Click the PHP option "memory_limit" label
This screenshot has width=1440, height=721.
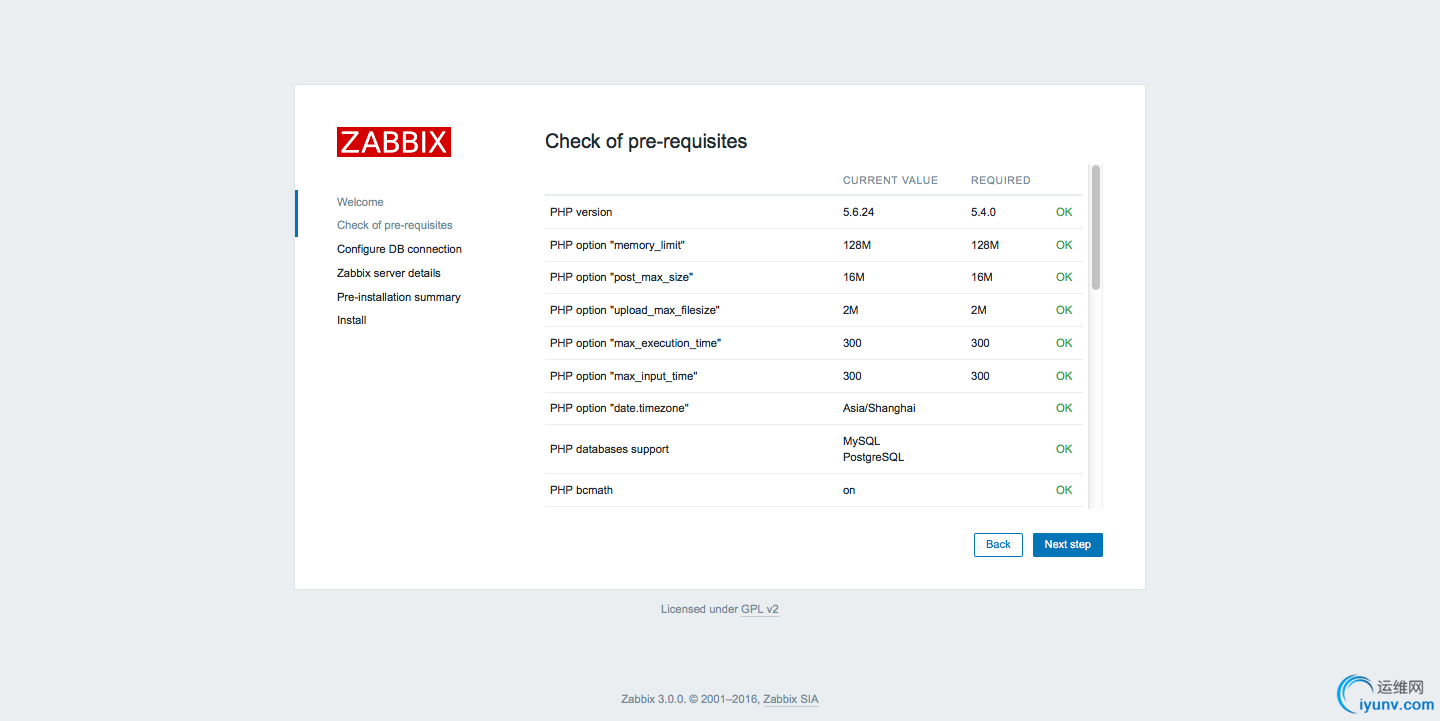coord(617,245)
